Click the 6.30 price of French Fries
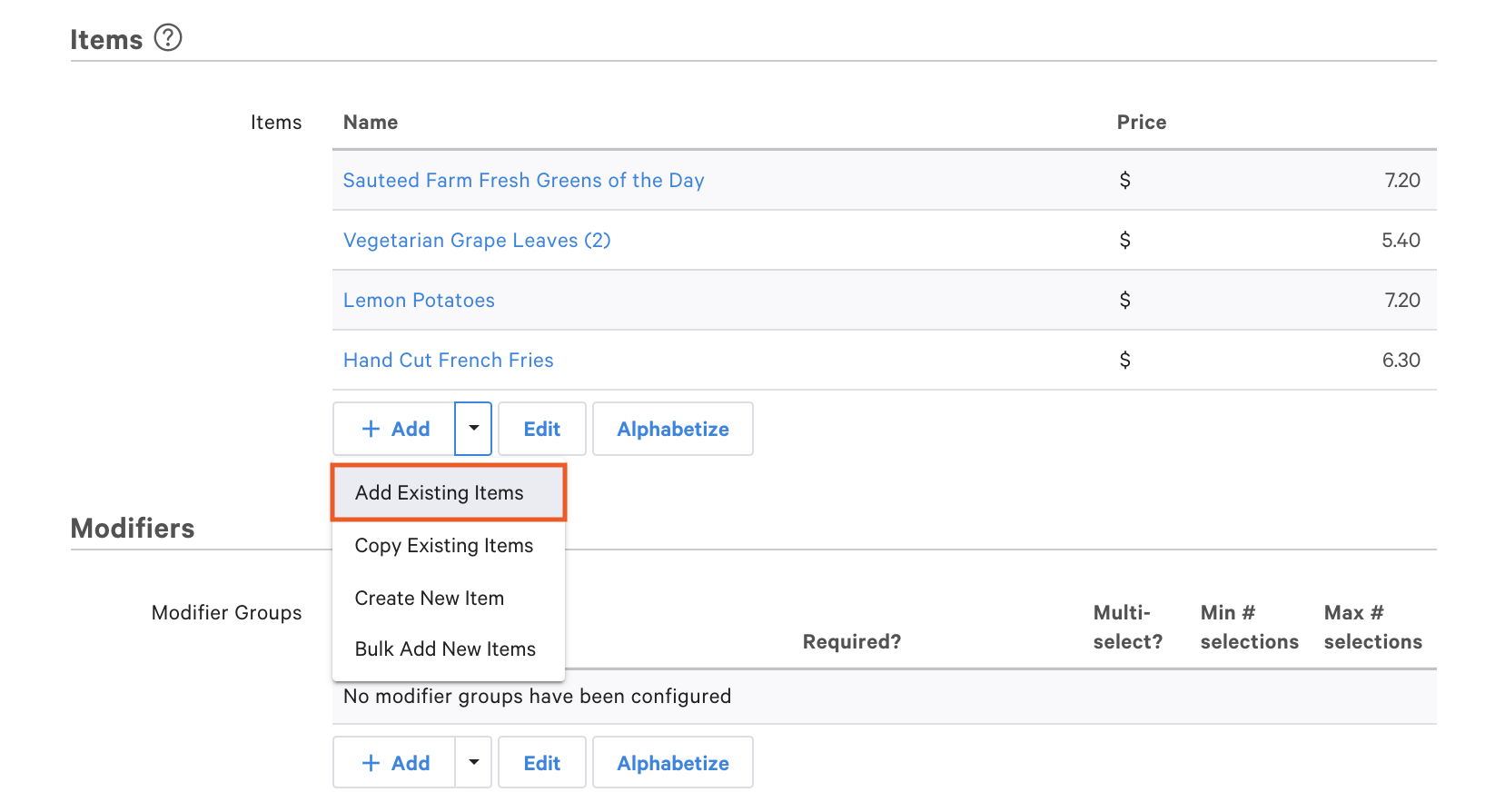This screenshot has width=1495, height=812. (x=1401, y=361)
